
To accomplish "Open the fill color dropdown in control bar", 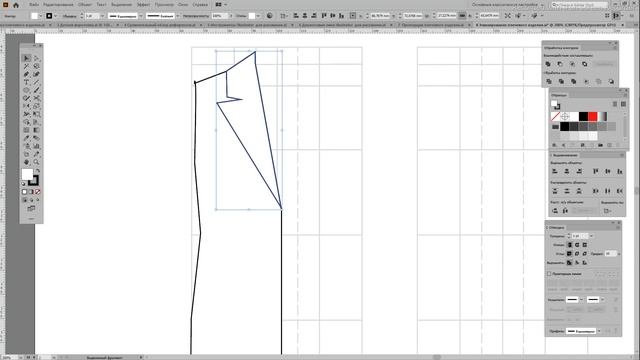I will point(40,16).
